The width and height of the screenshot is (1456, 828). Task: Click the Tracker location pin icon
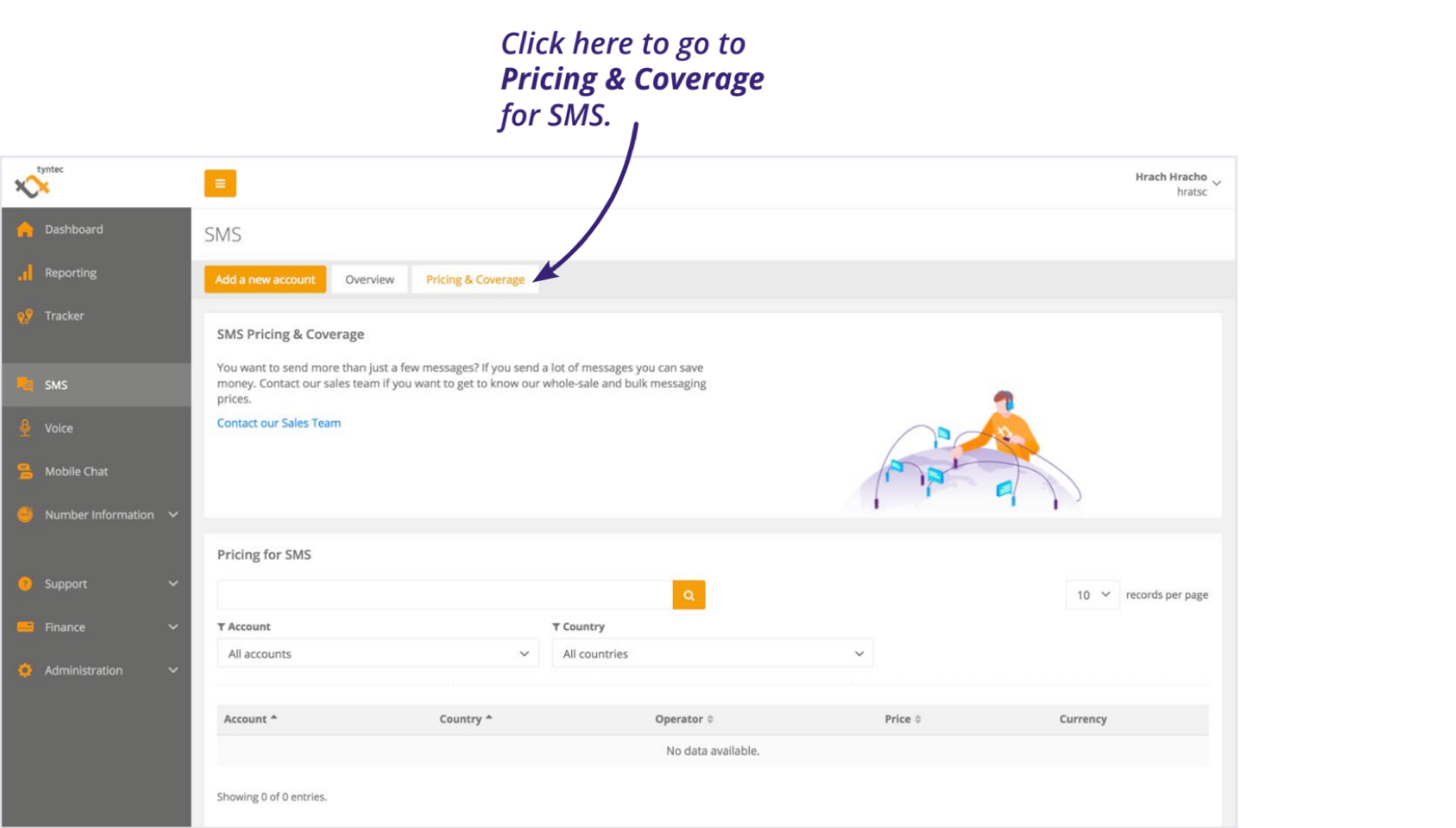coord(25,316)
